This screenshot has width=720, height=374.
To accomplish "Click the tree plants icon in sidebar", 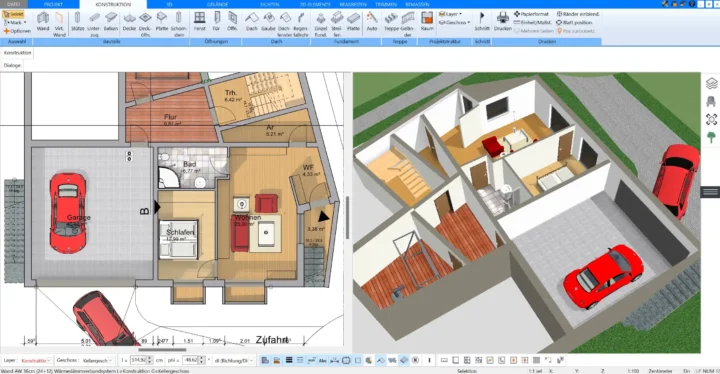I will pyautogui.click(x=711, y=137).
